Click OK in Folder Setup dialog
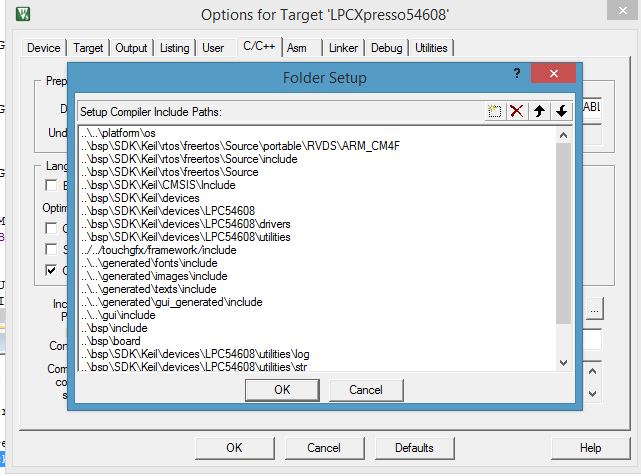The image size is (641, 476). [x=282, y=390]
